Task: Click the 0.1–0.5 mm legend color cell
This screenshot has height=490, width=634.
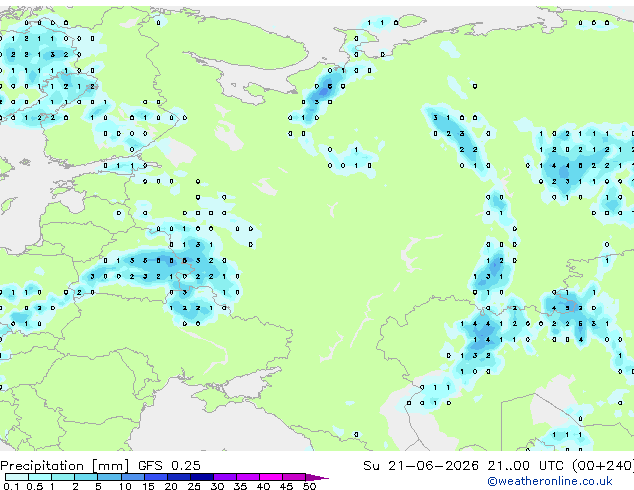Action: [x=17, y=477]
